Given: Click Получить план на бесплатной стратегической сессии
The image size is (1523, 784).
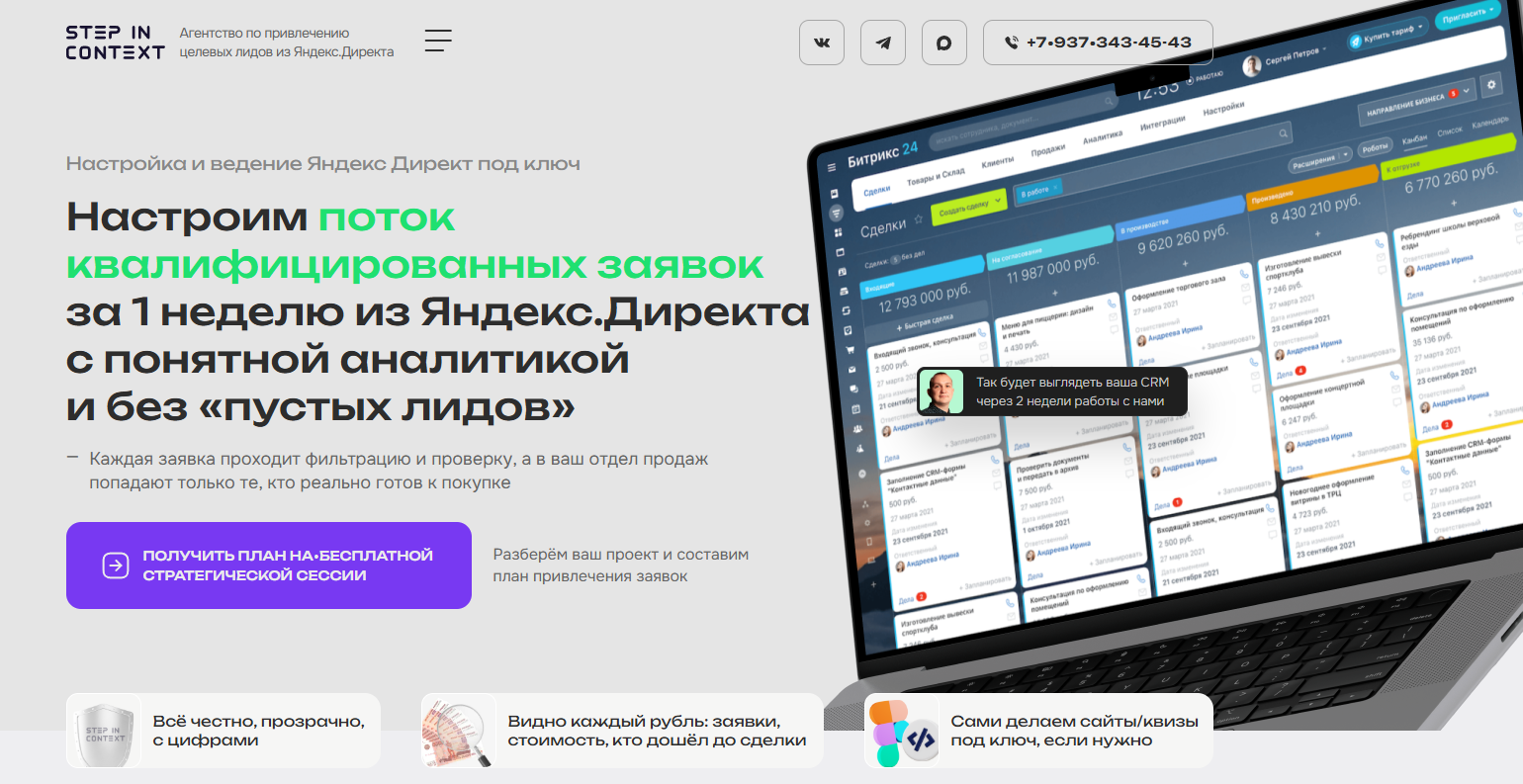Looking at the screenshot, I should 269,566.
